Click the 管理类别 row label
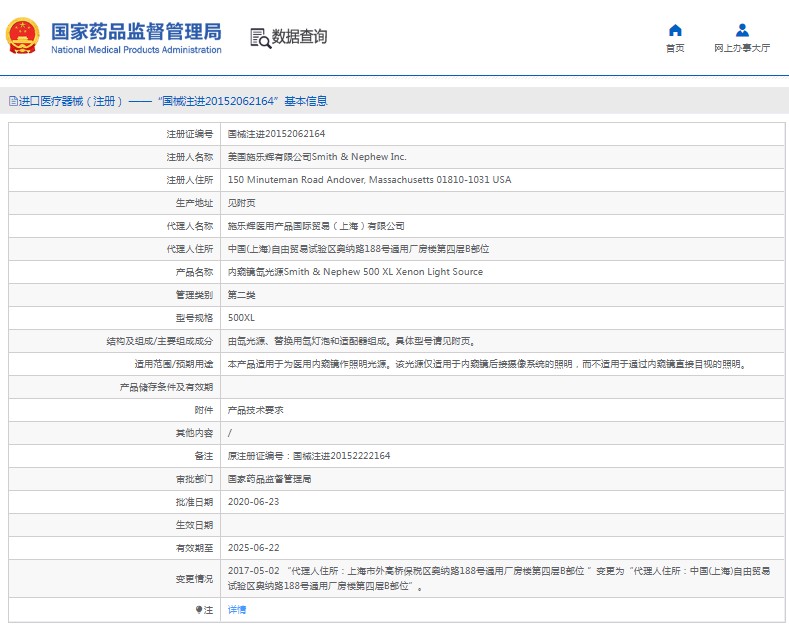Viewport: 789px width, 629px height. pyautogui.click(x=194, y=295)
